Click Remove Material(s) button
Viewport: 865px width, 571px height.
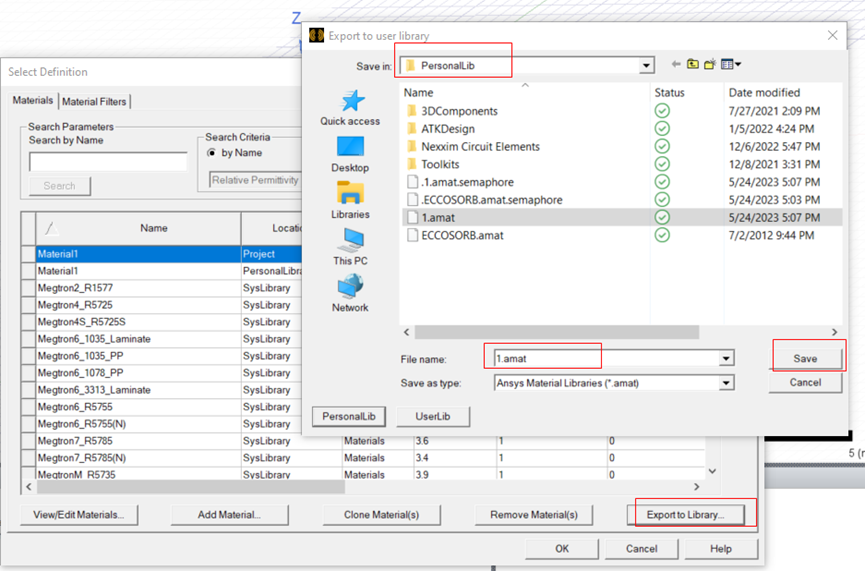(533, 515)
